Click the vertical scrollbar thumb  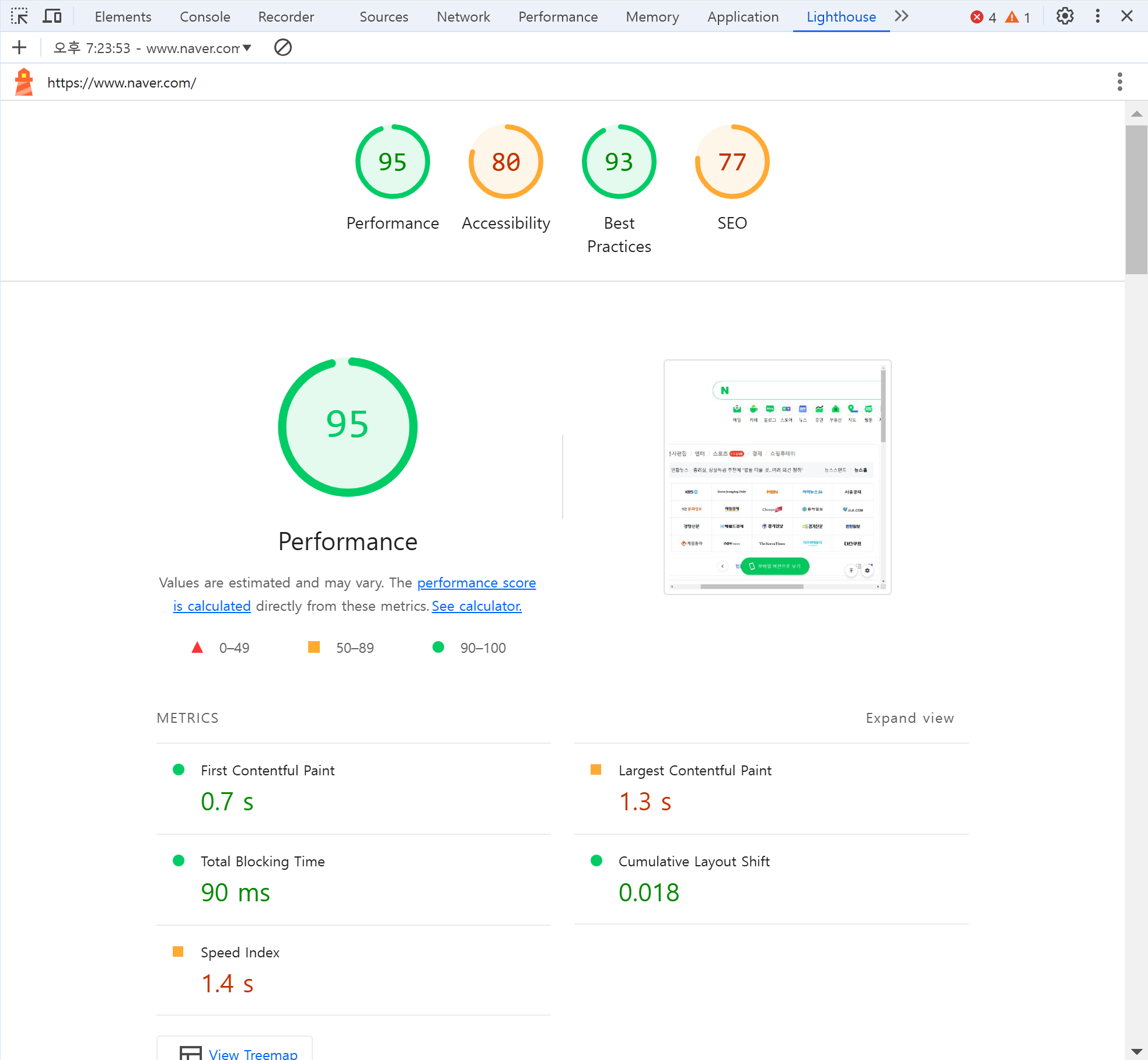click(x=1136, y=198)
